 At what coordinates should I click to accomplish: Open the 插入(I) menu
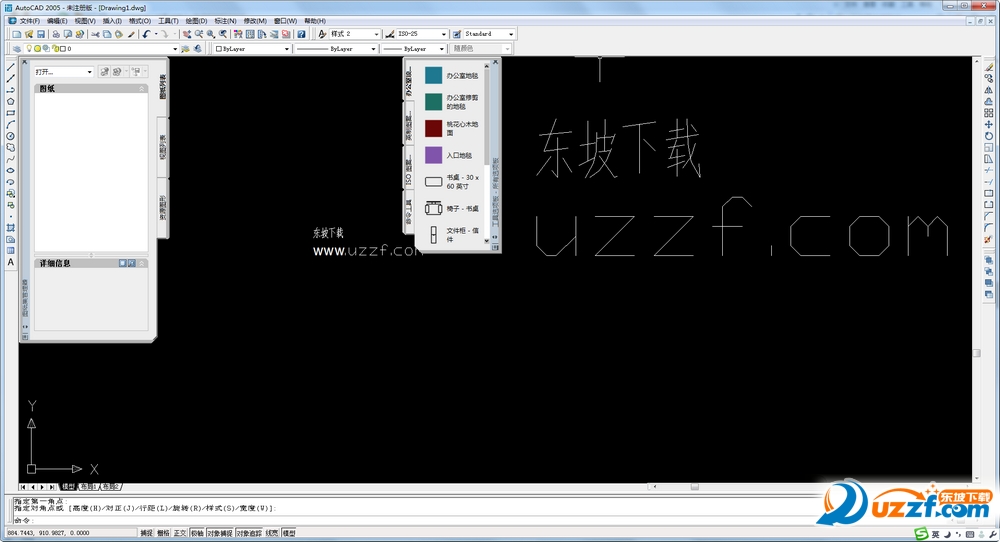point(112,21)
